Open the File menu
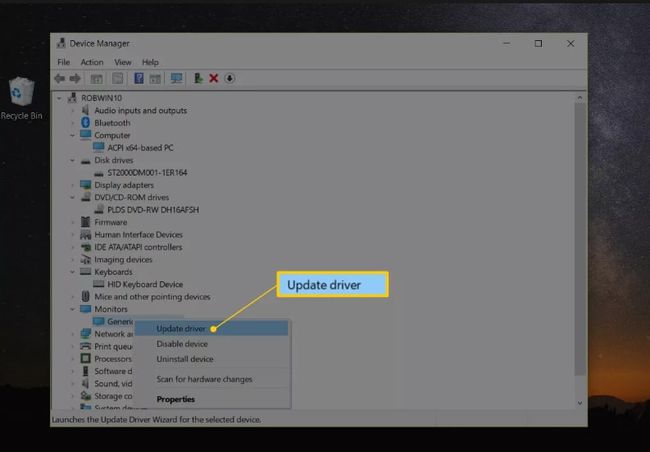Viewport: 650px width, 452px height. [x=63, y=62]
